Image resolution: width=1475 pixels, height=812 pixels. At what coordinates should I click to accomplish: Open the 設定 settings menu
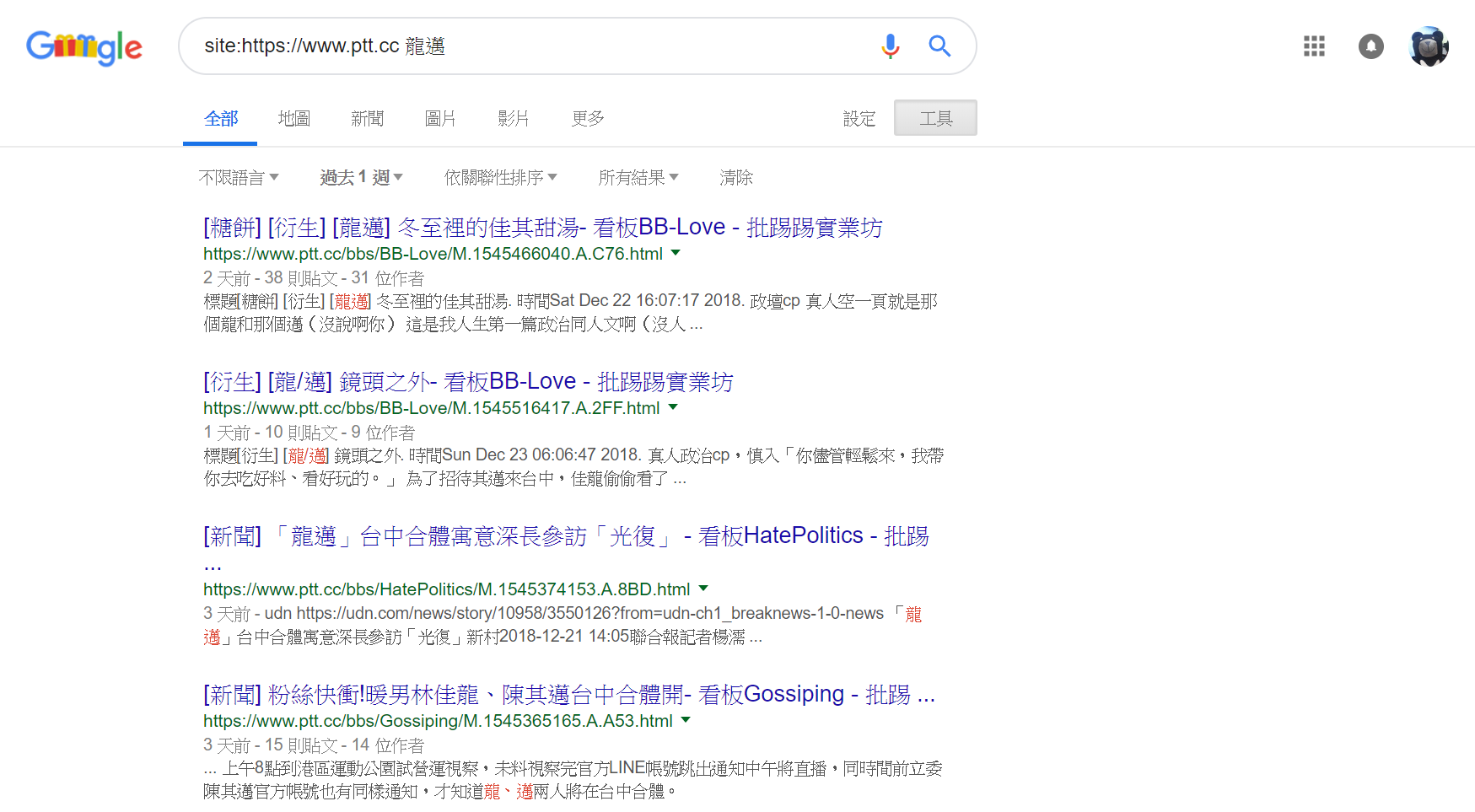tap(859, 119)
